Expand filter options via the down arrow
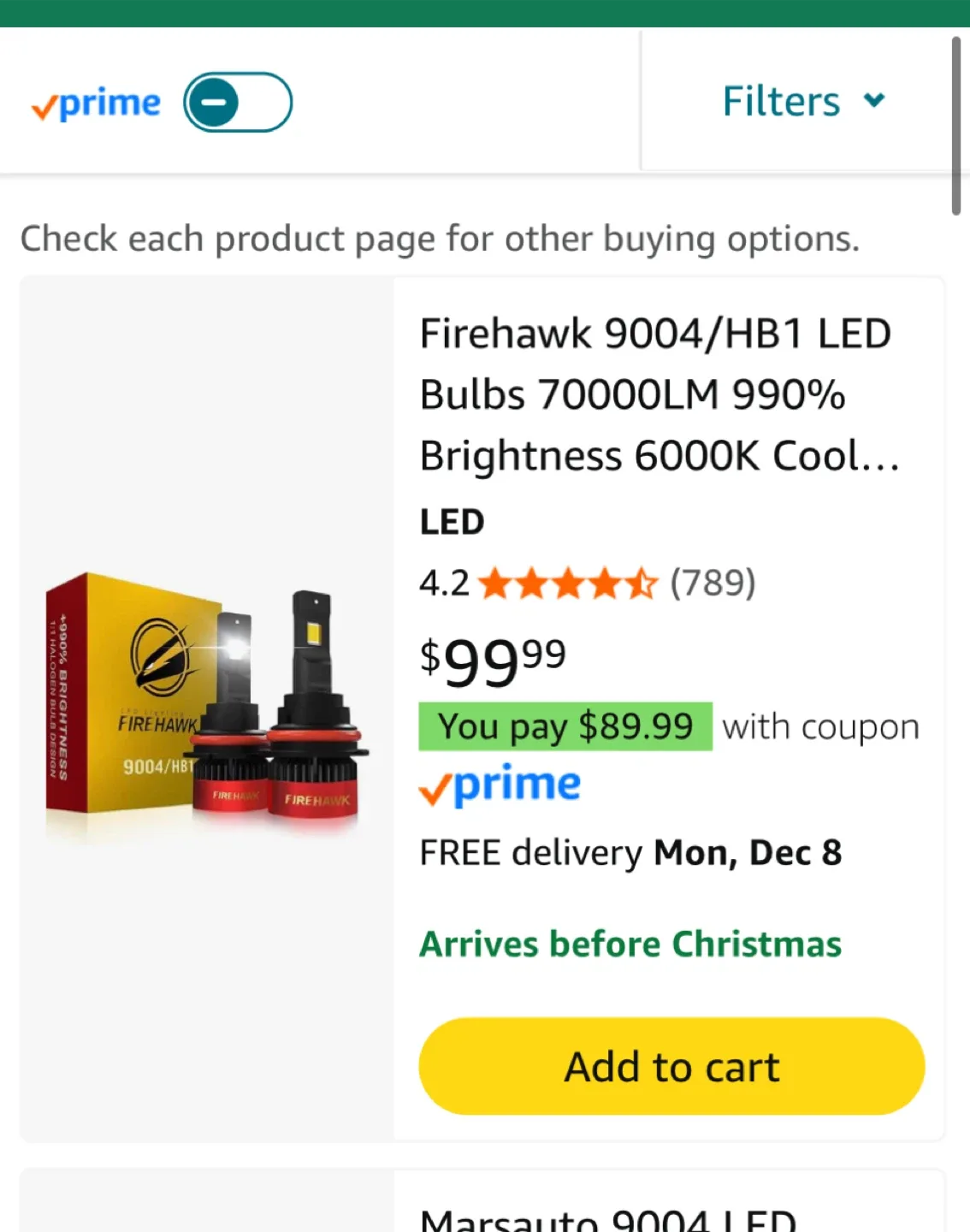Screen dimensions: 970x1232 [874, 100]
